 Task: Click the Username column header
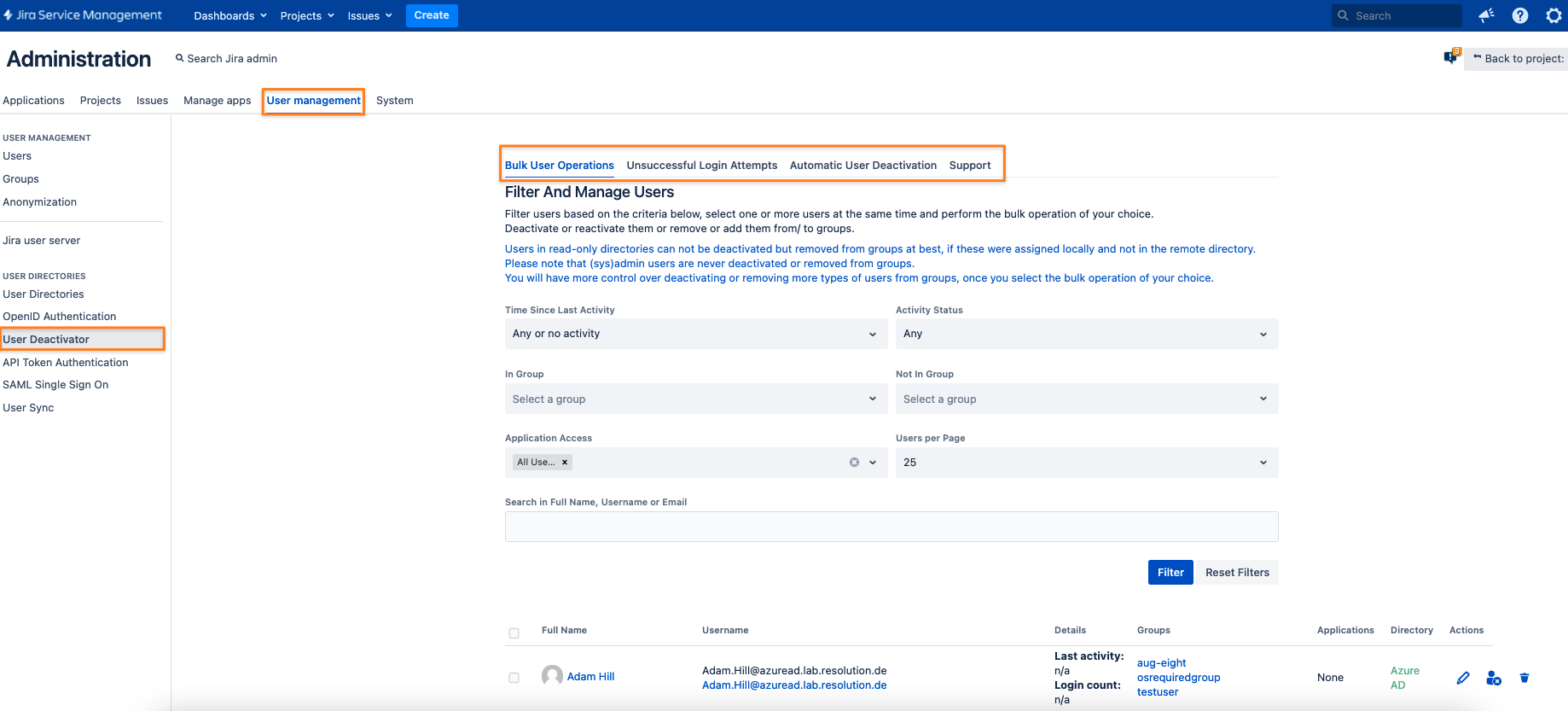[x=725, y=631]
